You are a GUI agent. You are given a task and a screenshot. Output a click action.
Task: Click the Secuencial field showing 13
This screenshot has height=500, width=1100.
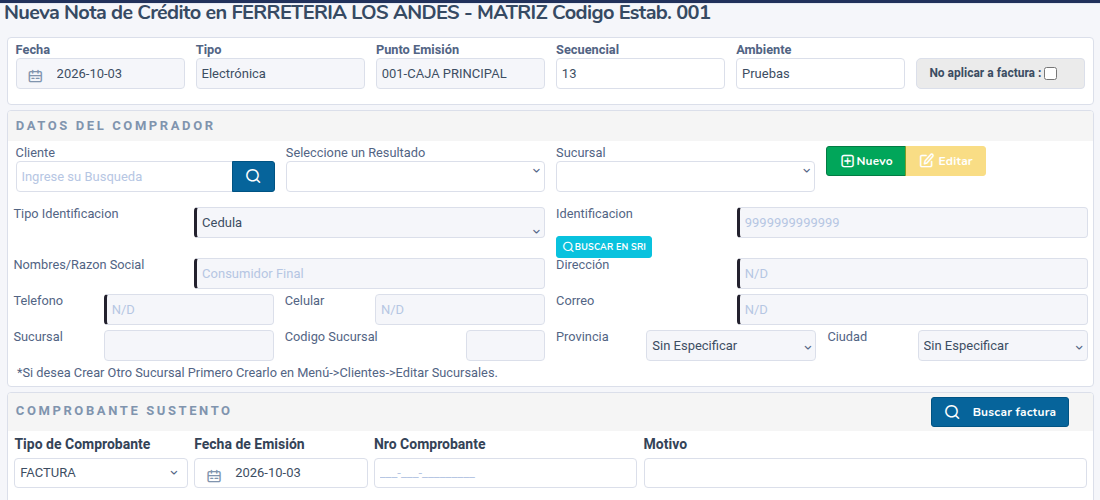pyautogui.click(x=640, y=74)
